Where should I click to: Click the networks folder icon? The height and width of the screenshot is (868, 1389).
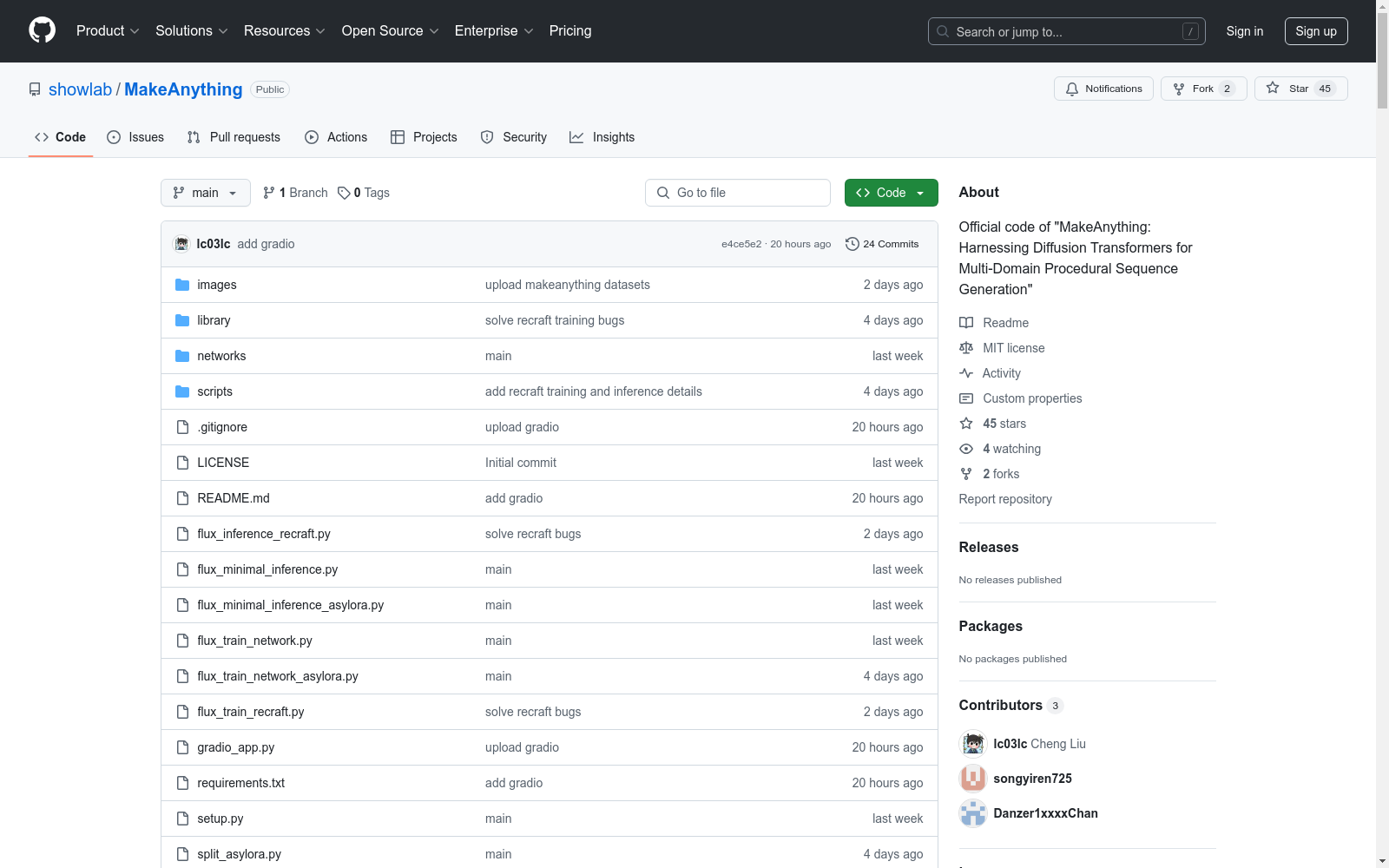point(182,356)
